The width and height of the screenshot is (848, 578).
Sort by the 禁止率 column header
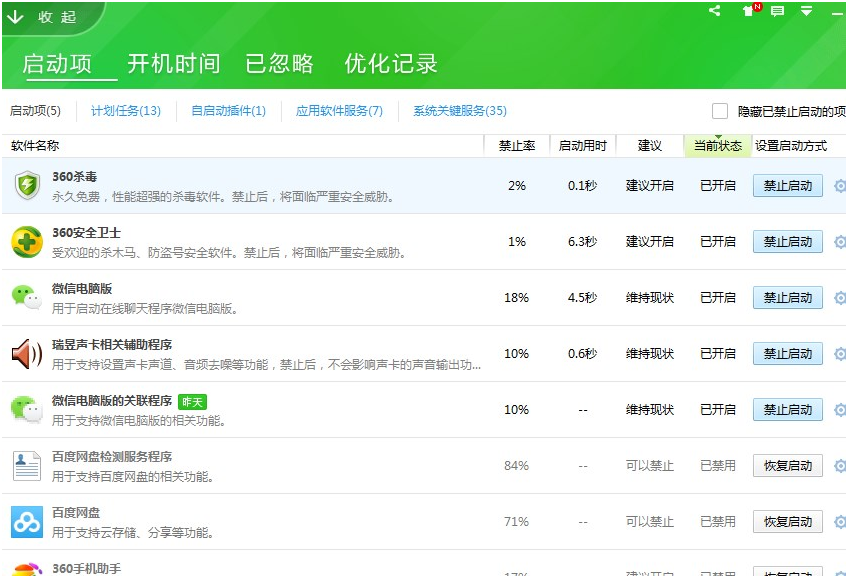[516, 146]
